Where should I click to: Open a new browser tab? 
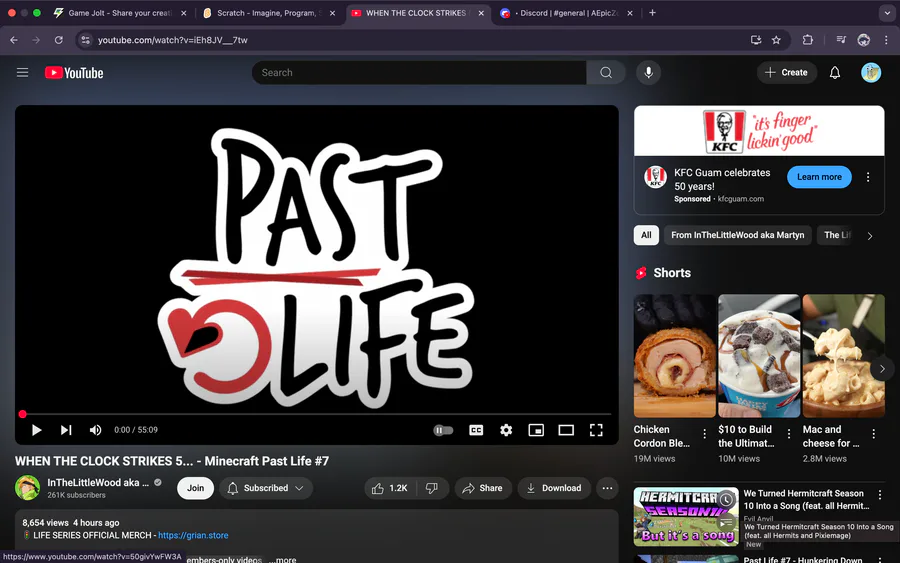click(652, 13)
